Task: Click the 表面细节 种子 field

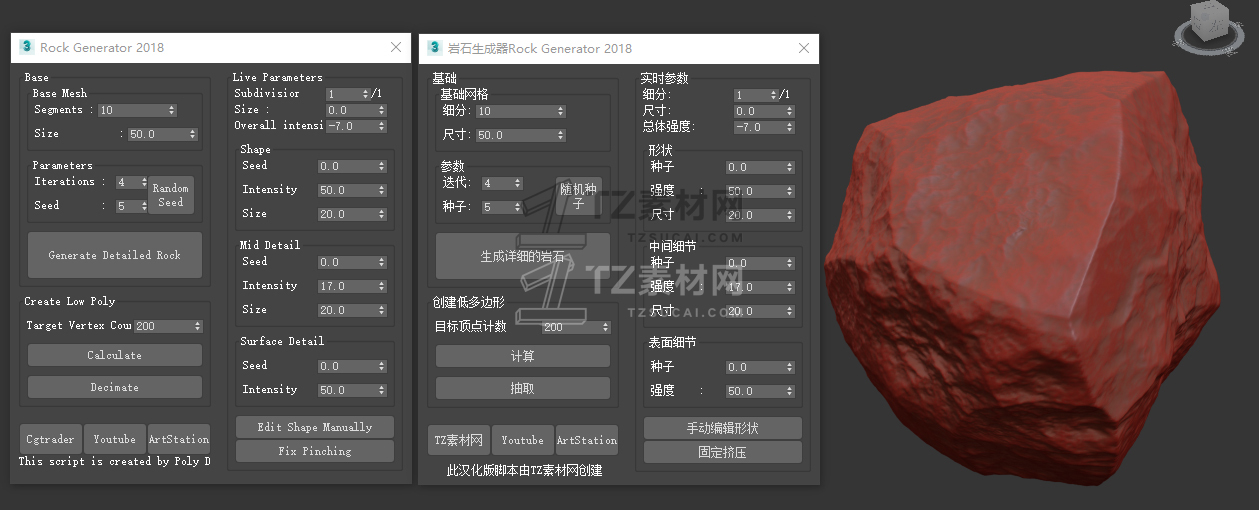Action: coord(755,367)
